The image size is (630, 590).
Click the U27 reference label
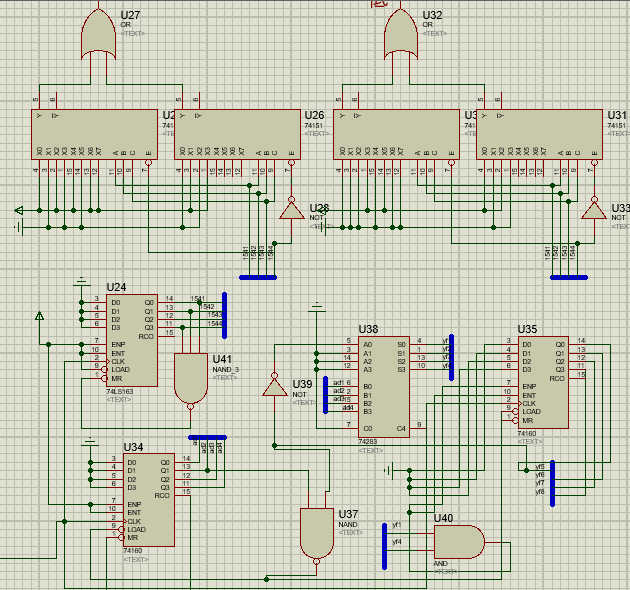131,15
